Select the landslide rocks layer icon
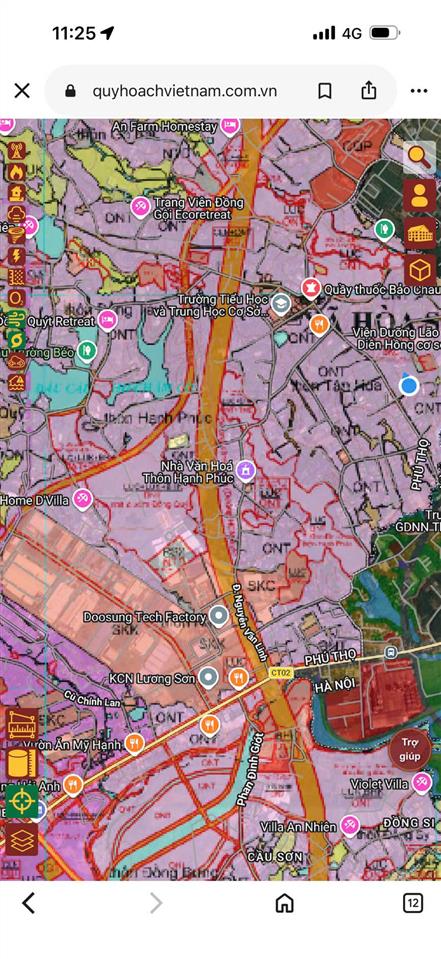Image resolution: width=441 pixels, height=959 pixels. click(x=16, y=361)
